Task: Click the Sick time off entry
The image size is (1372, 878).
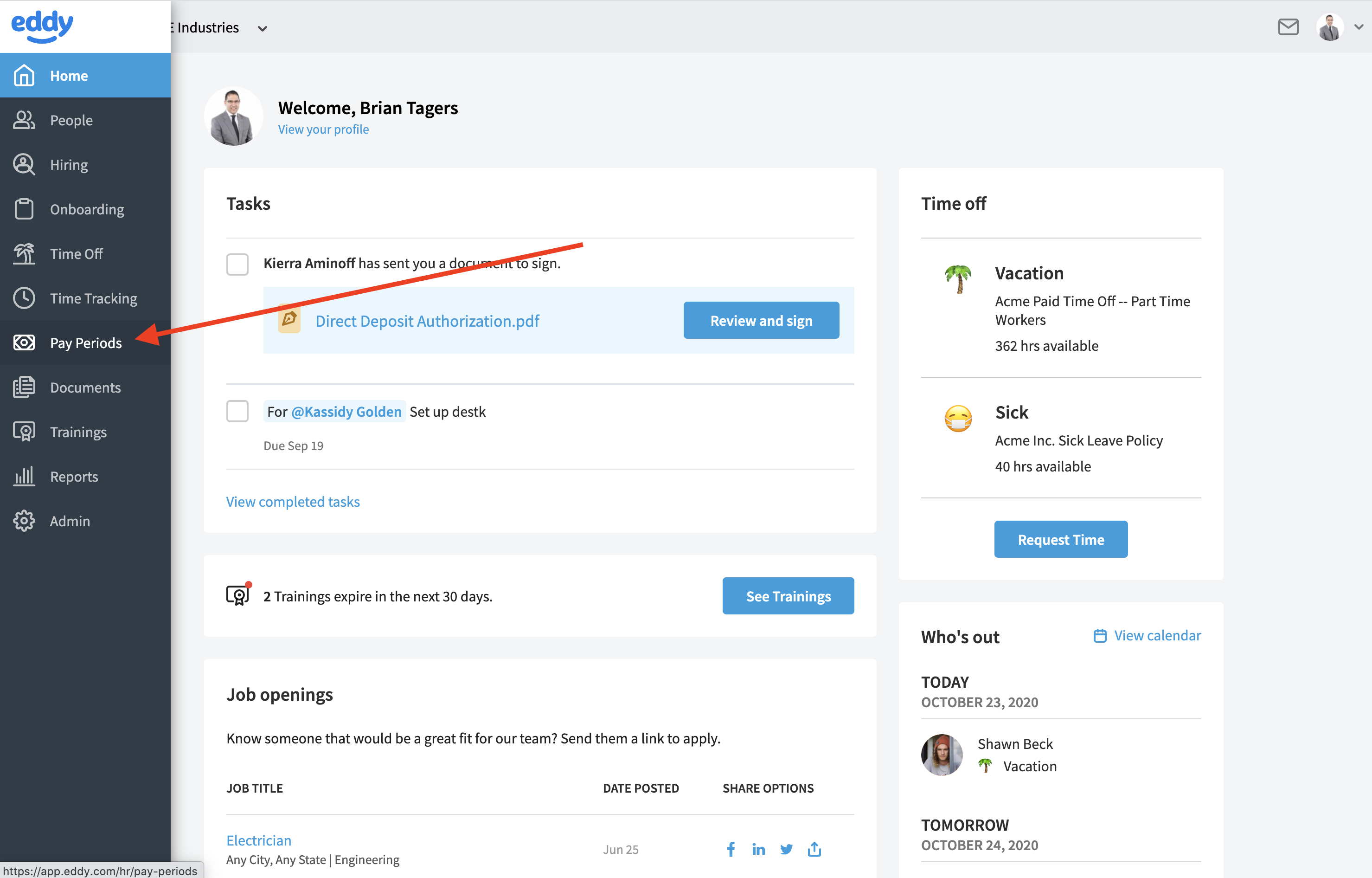Action: point(1061,438)
